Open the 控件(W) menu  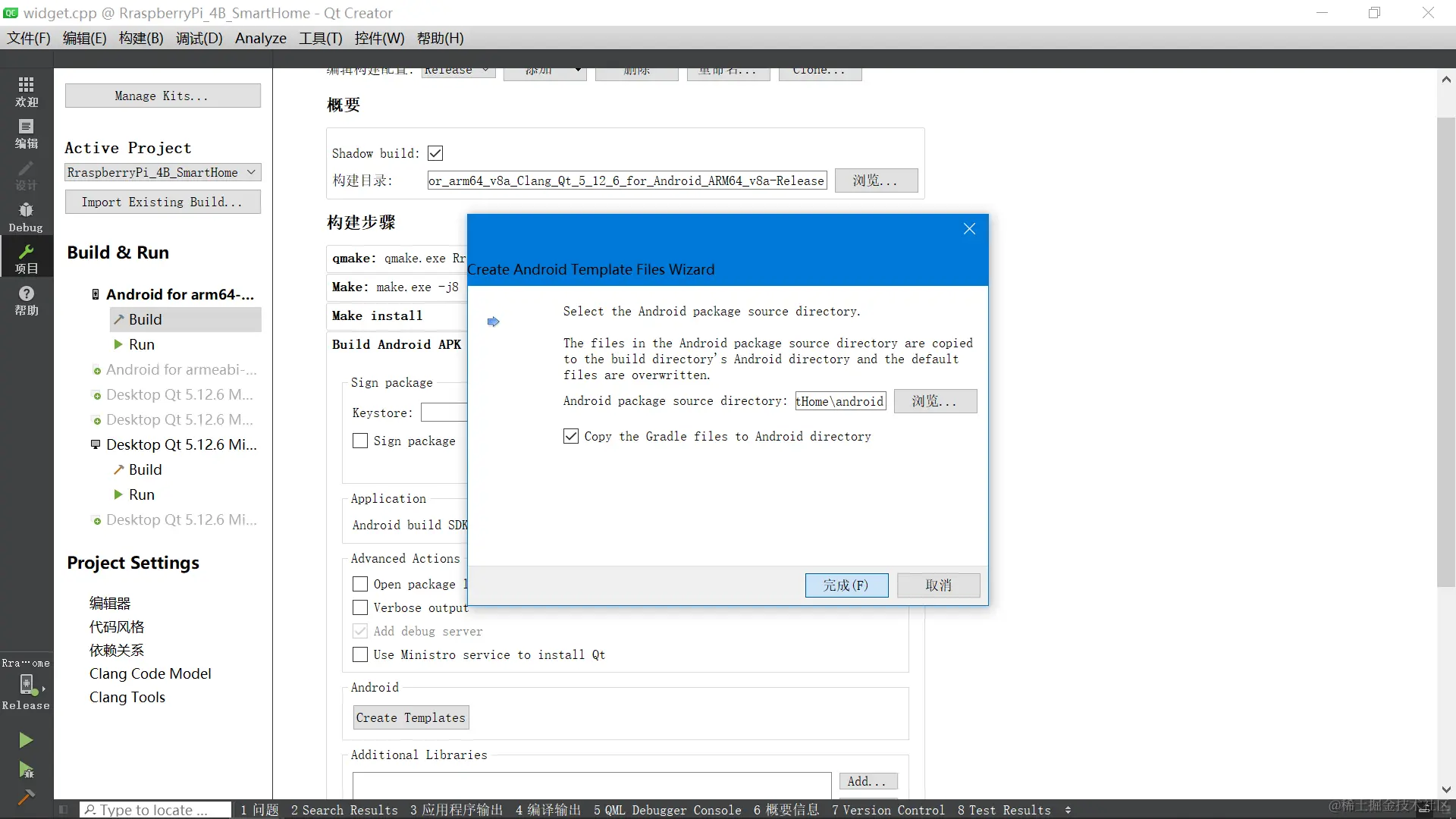coord(379,38)
